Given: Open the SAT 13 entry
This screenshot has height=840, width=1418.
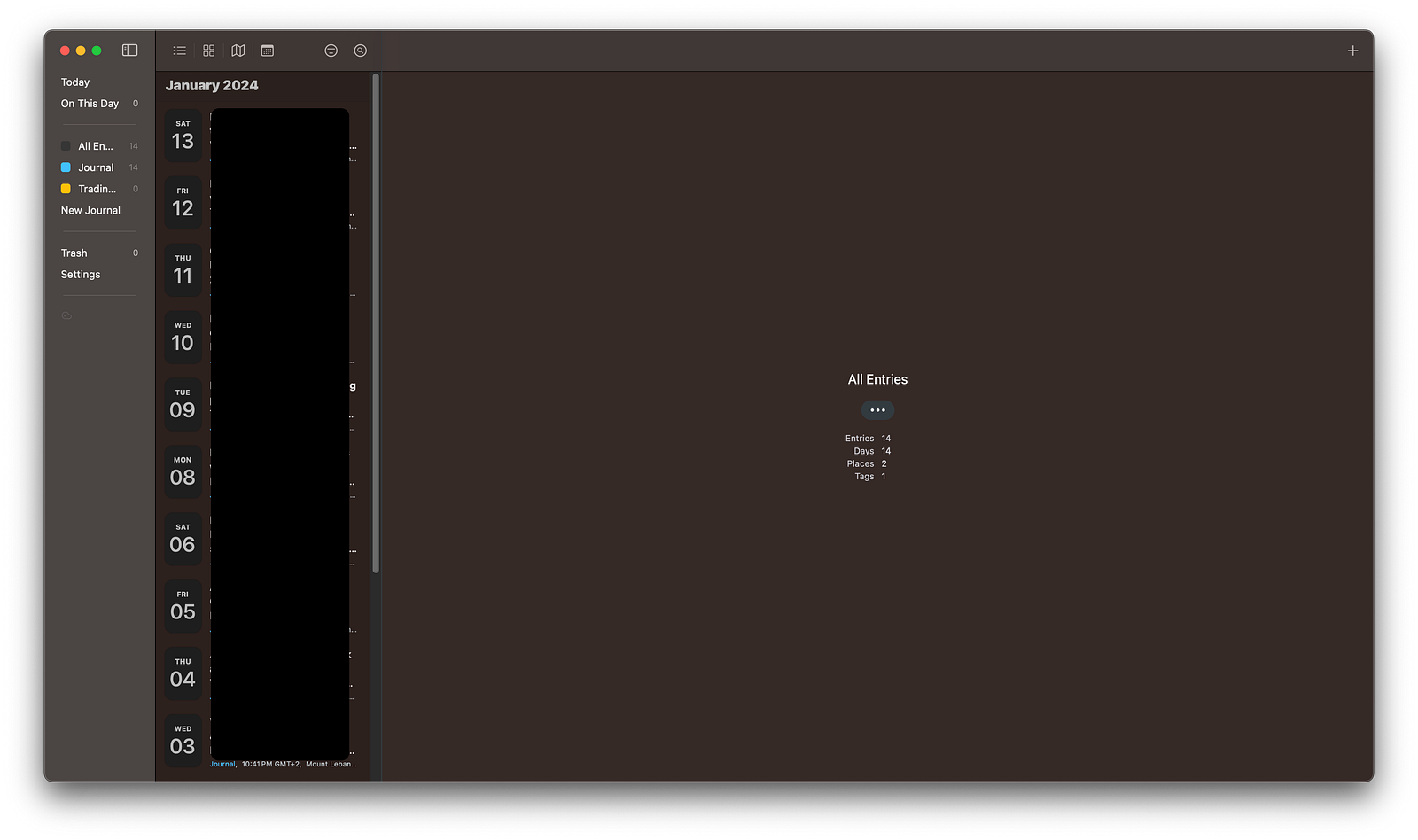Looking at the screenshot, I should tap(261, 136).
